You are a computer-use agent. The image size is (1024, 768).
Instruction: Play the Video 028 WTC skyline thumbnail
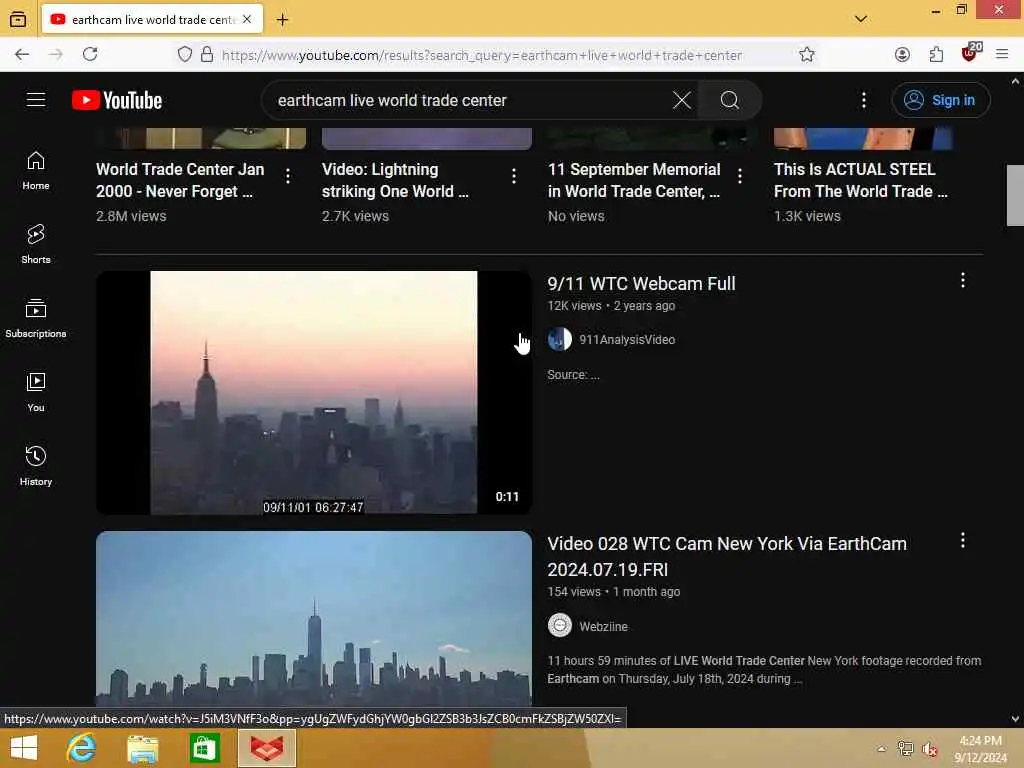313,618
